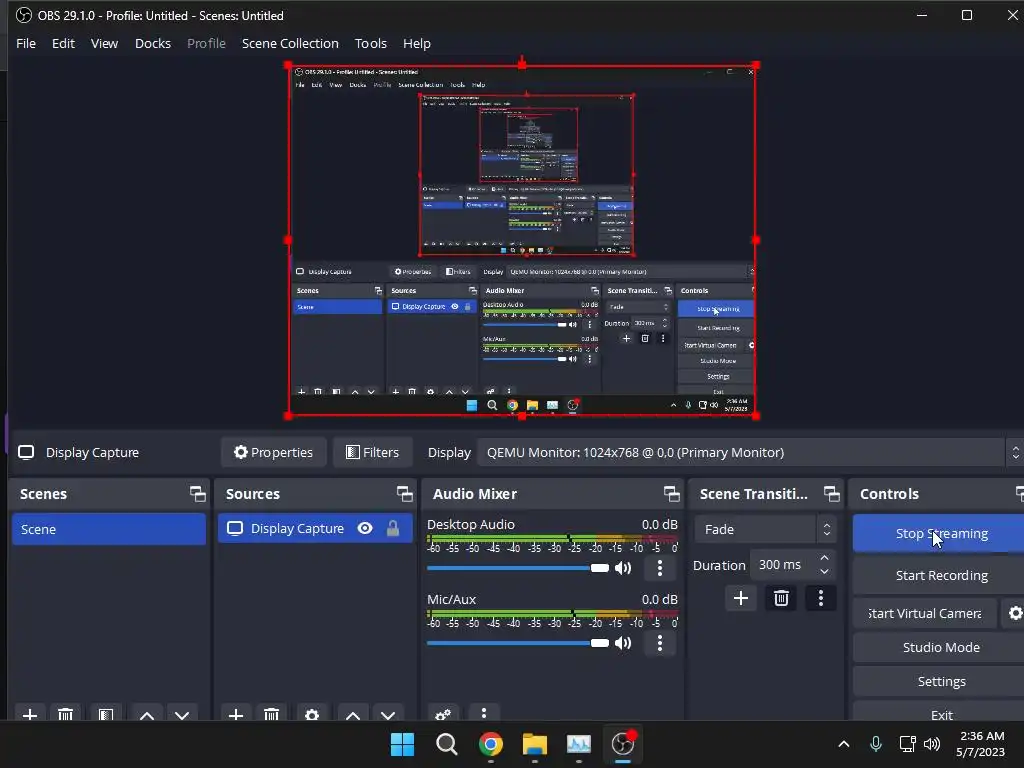Add a new scene transition
The width and height of the screenshot is (1024, 768).
click(x=741, y=598)
